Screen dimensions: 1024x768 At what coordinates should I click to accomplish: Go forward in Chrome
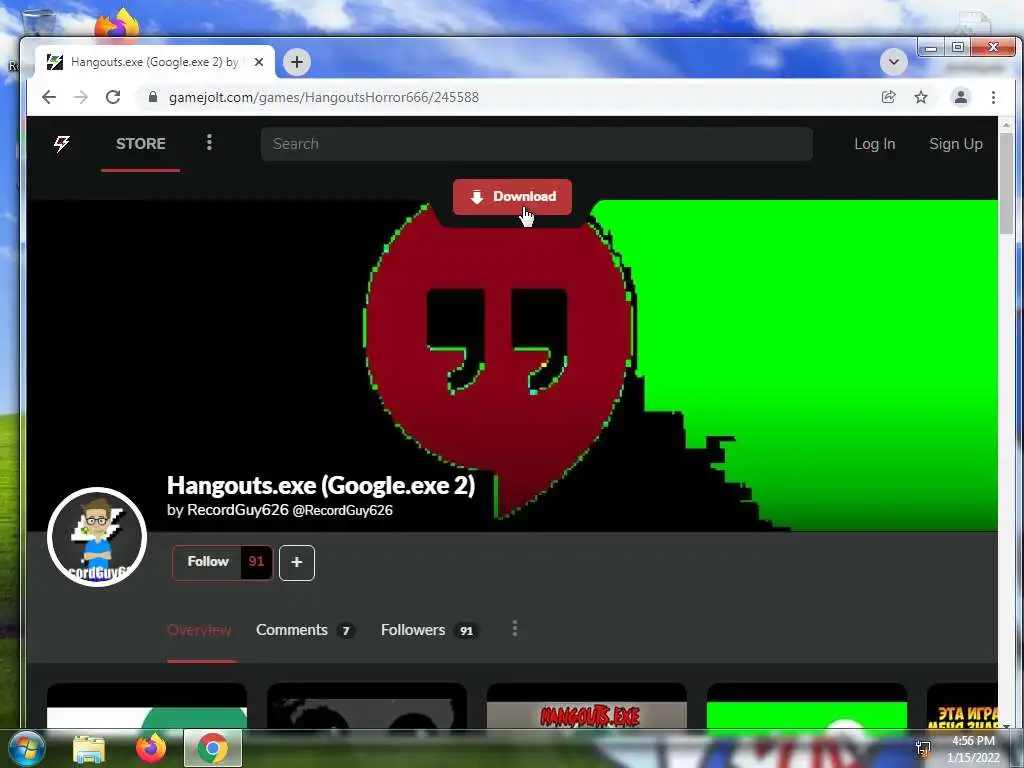tap(81, 97)
